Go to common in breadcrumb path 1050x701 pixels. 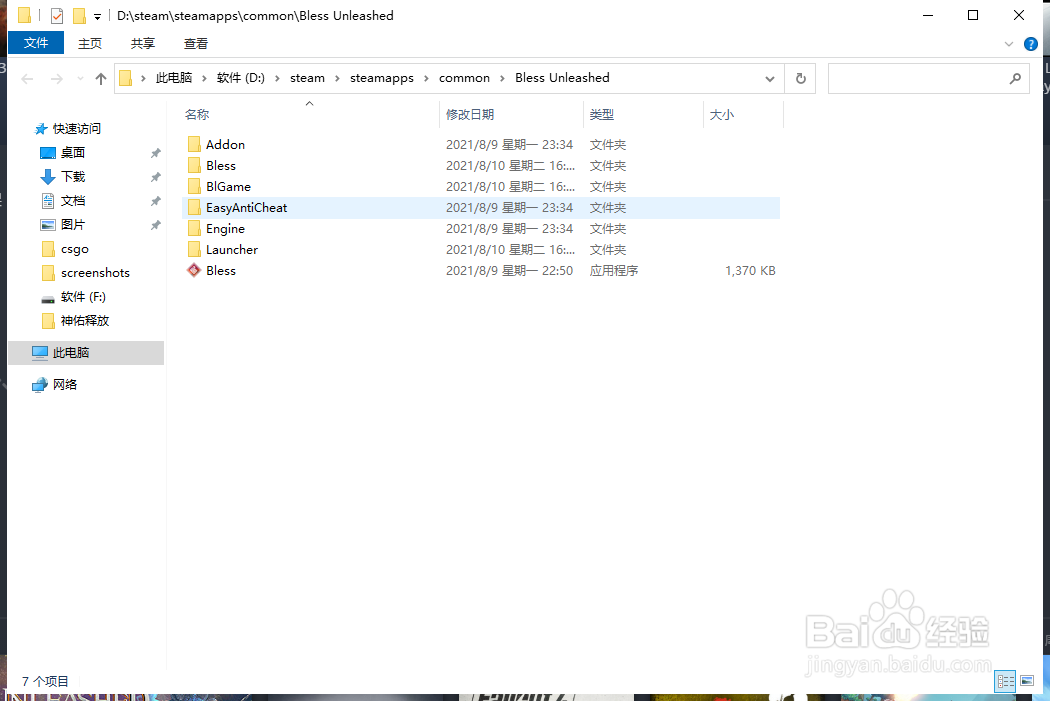coord(464,78)
